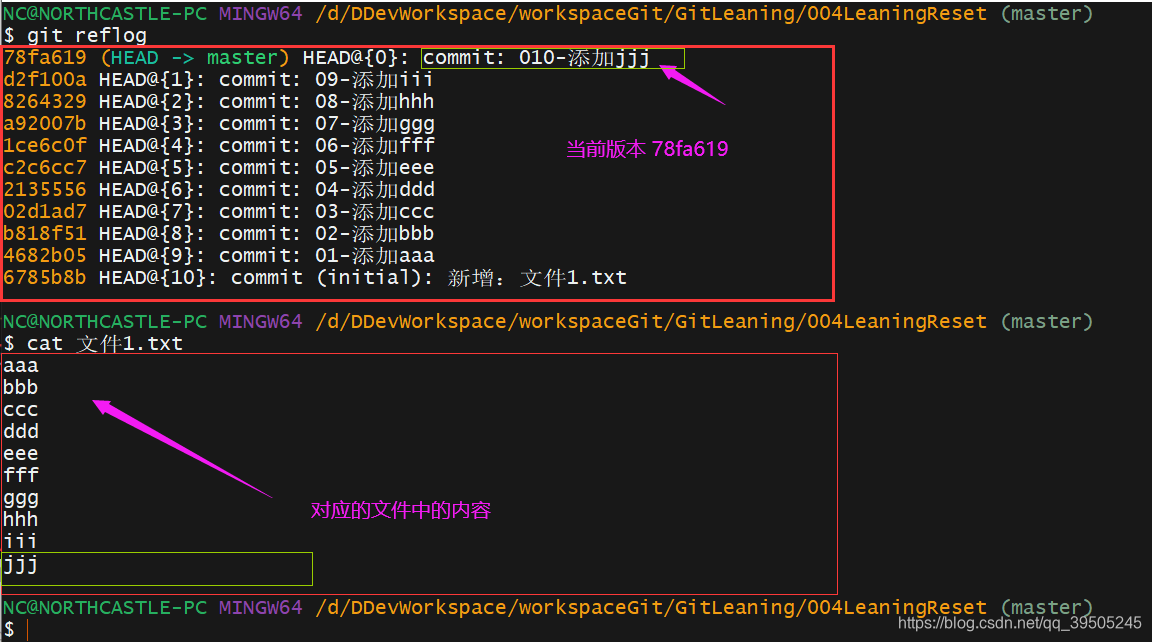
Task: Click the commit message "010-添加jjj"
Action: point(584,57)
